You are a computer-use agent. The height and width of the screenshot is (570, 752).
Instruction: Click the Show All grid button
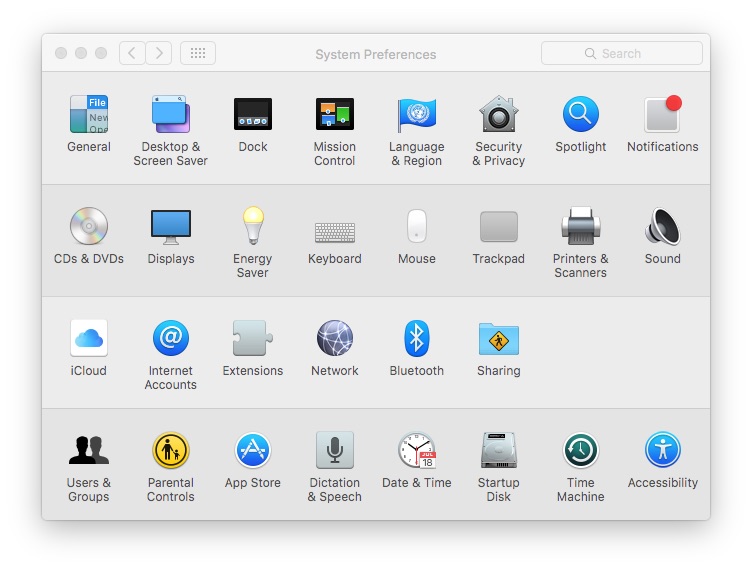pyautogui.click(x=198, y=53)
